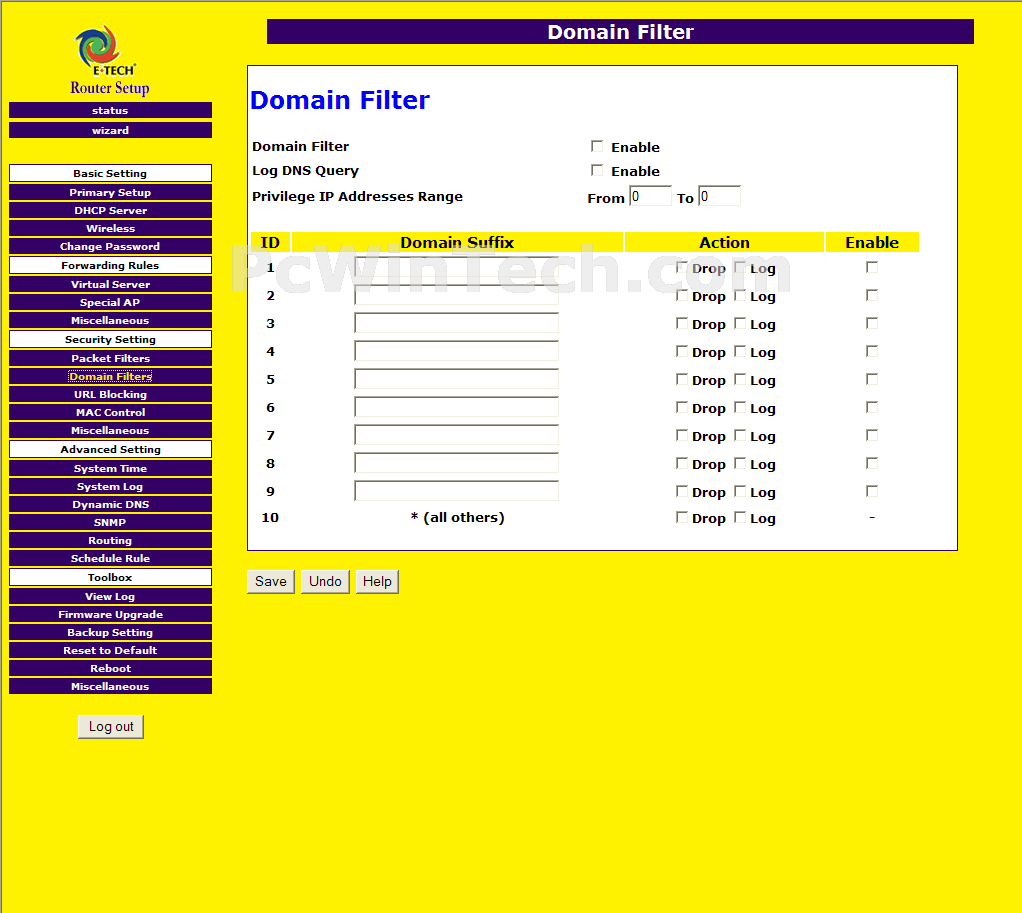Screen dimensions: 1022x913
Task: Open Miscellaneous under Toolbox
Action: click(x=110, y=686)
